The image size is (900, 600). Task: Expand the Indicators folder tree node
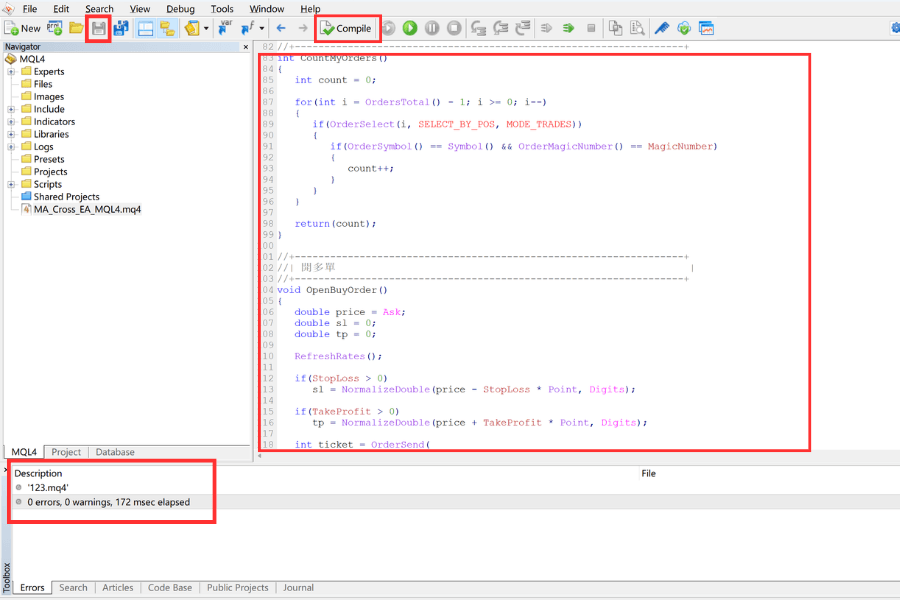pos(11,122)
